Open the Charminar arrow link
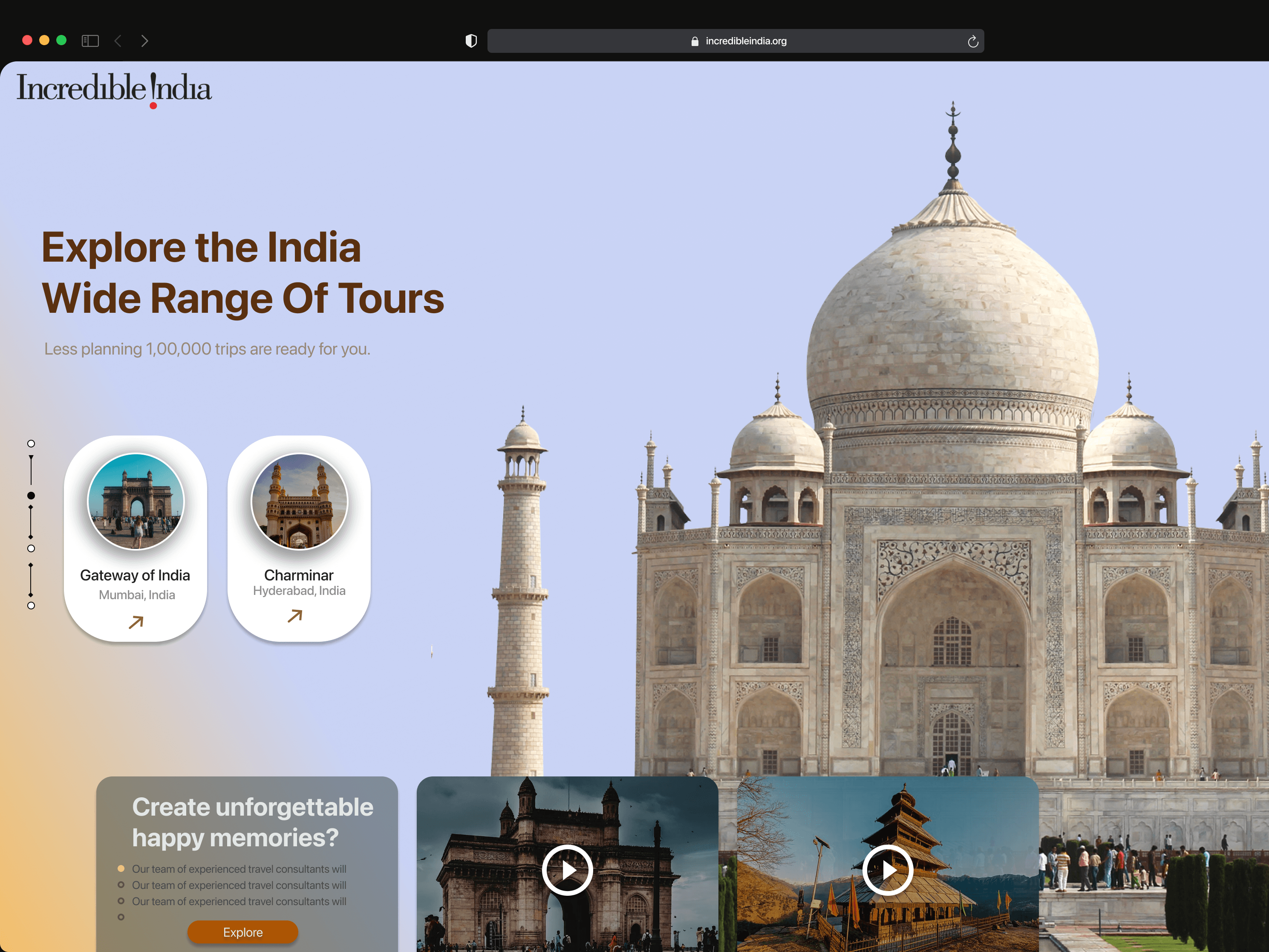The width and height of the screenshot is (1269, 952). 295,616
